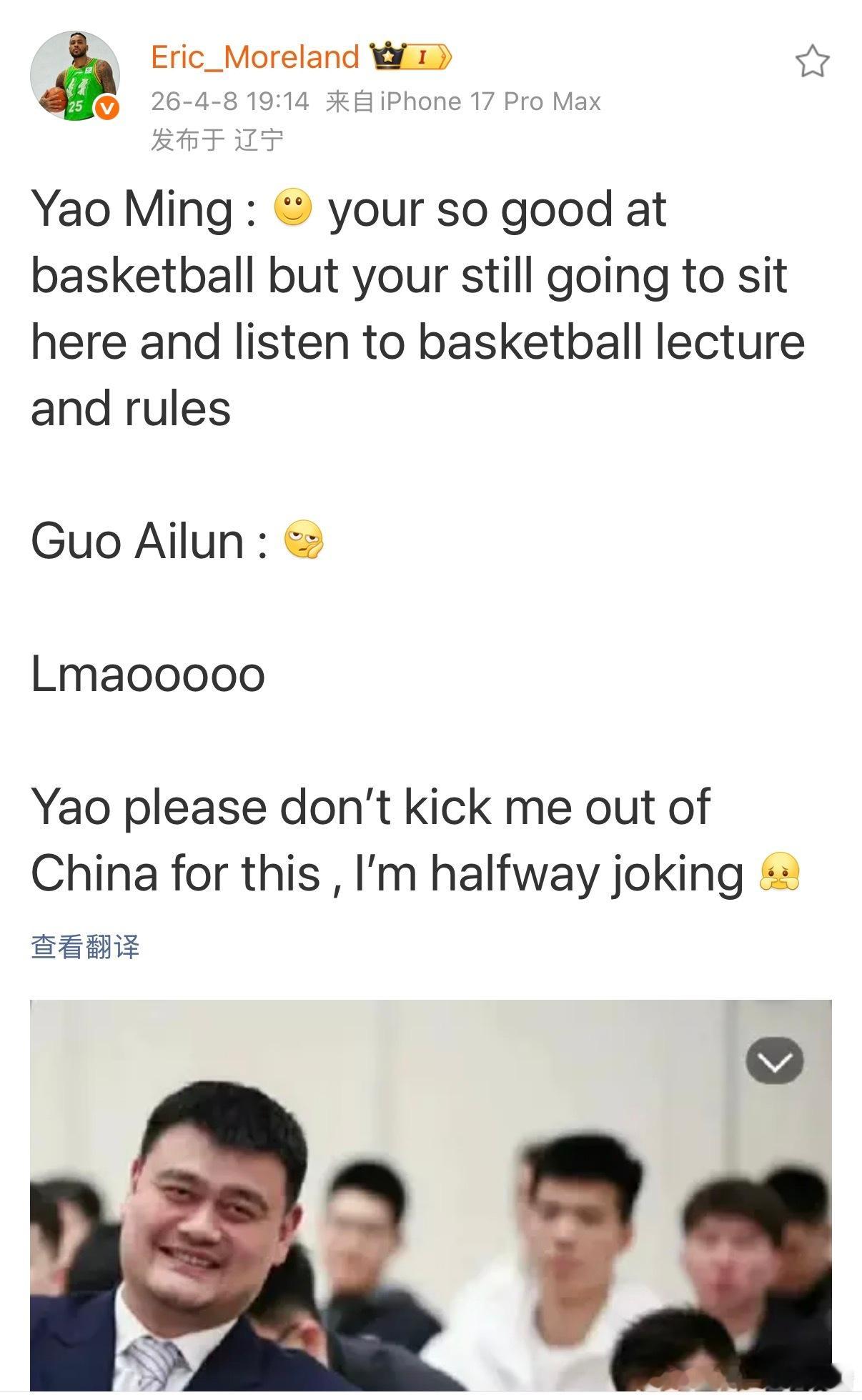Tap the crown membership badge icon
The width and height of the screenshot is (862, 1400).
(387, 56)
